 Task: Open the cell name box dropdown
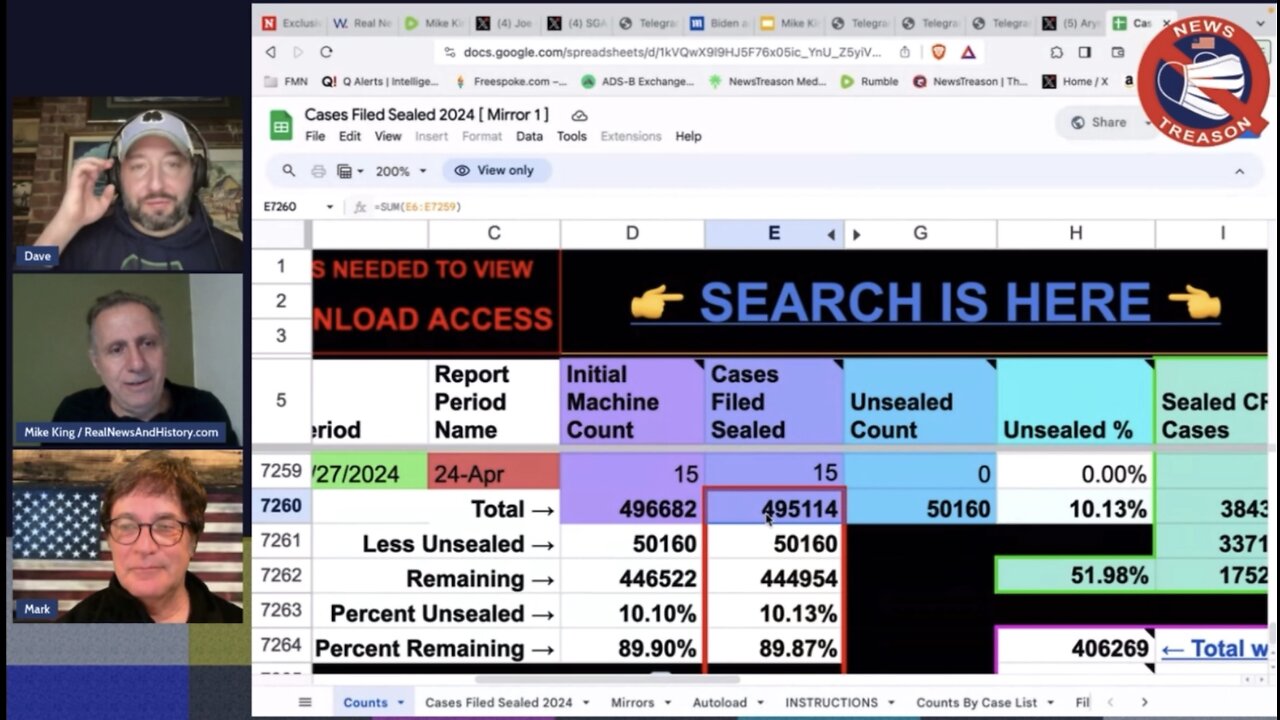click(329, 207)
